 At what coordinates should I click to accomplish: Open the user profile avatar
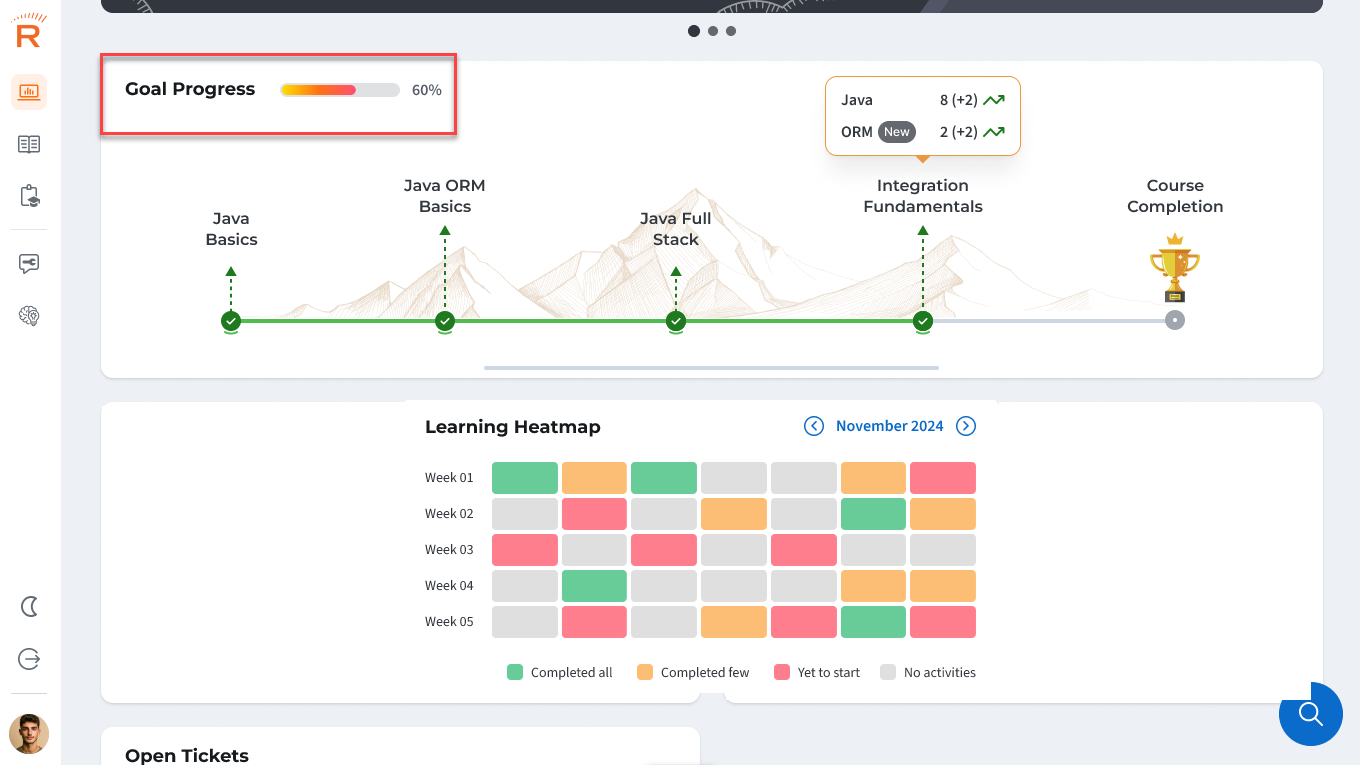29,734
